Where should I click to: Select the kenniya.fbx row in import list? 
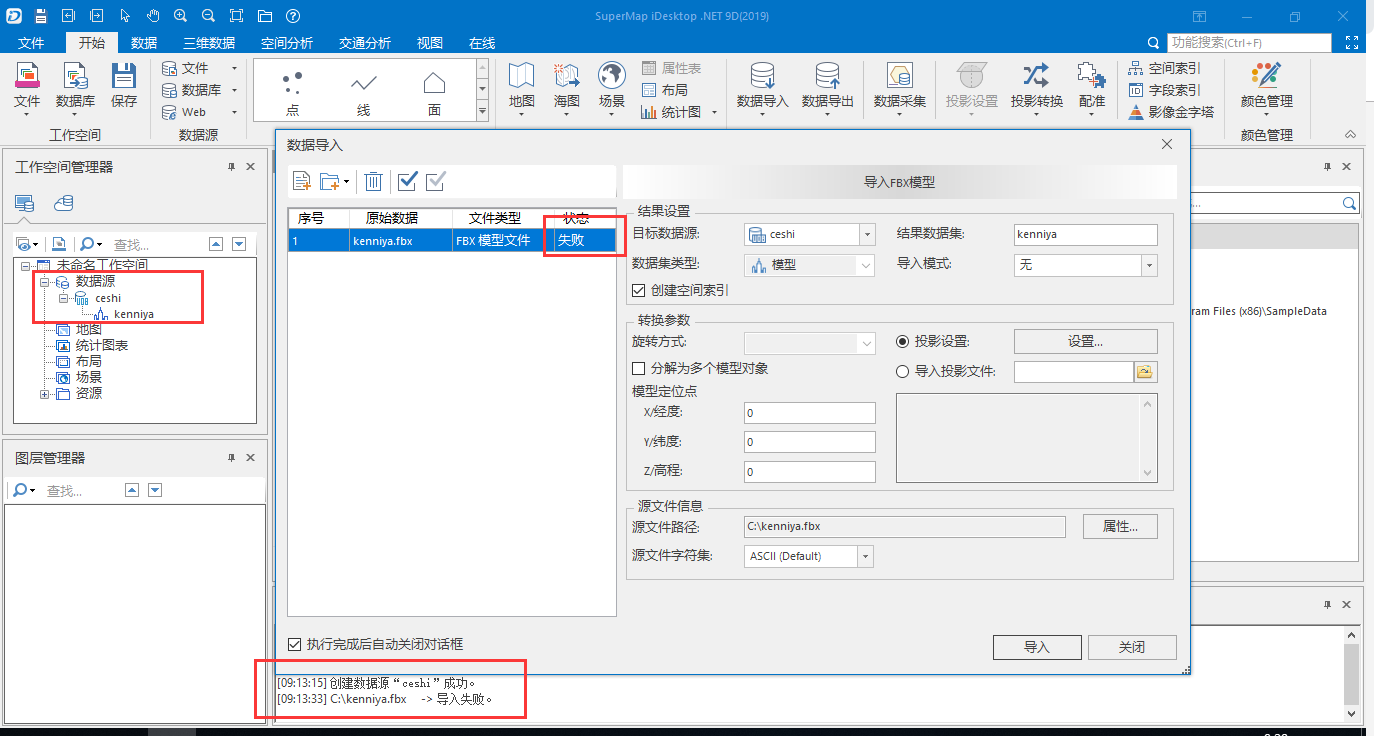click(x=452, y=240)
